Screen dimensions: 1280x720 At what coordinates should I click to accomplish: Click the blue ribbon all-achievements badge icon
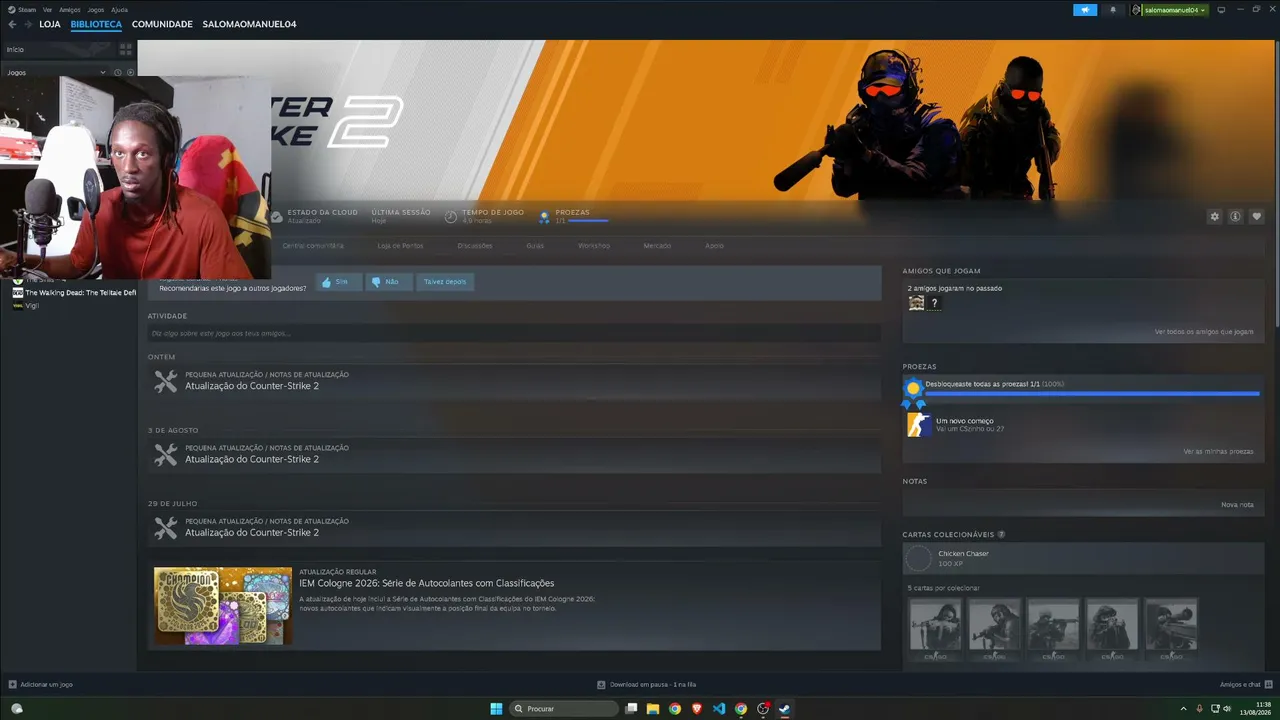[913, 391]
